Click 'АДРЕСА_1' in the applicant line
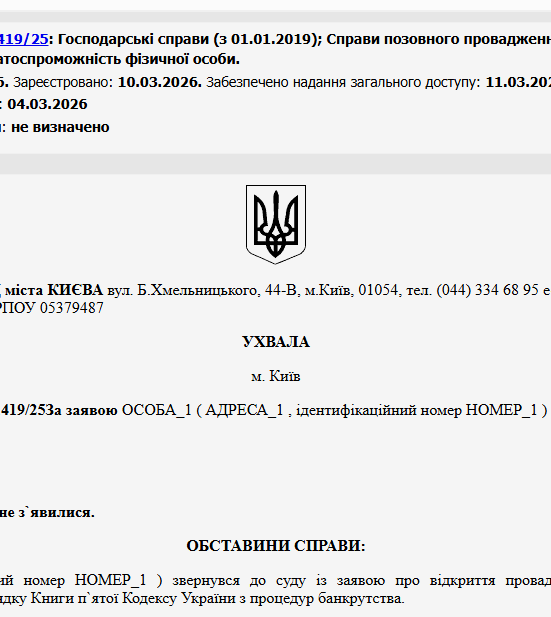The width and height of the screenshot is (551, 617). 244,410
